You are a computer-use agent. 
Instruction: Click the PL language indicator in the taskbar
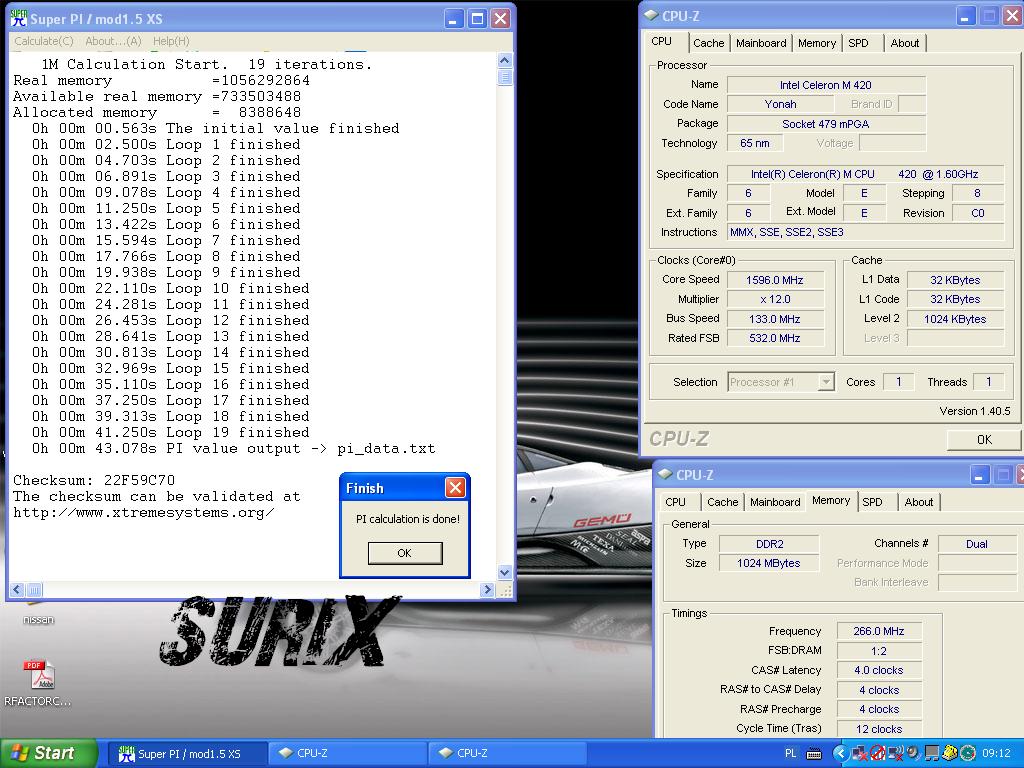coord(790,754)
